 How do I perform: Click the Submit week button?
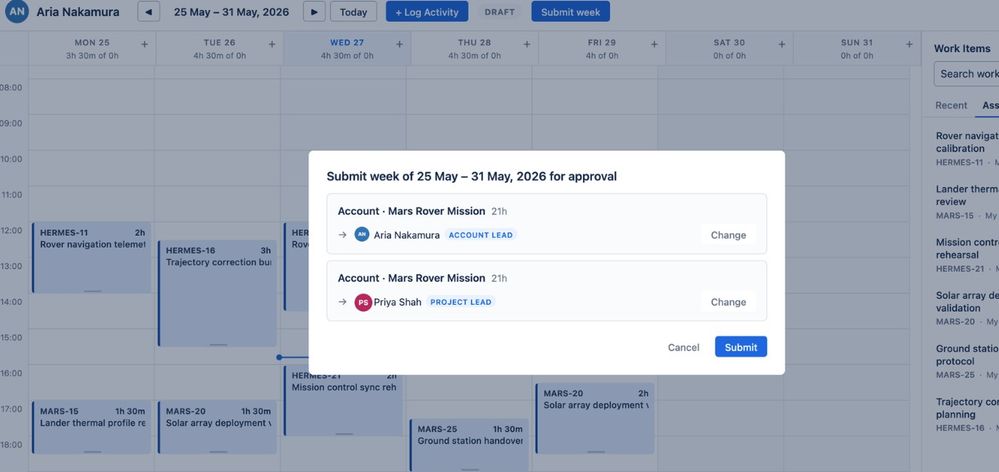(x=570, y=11)
